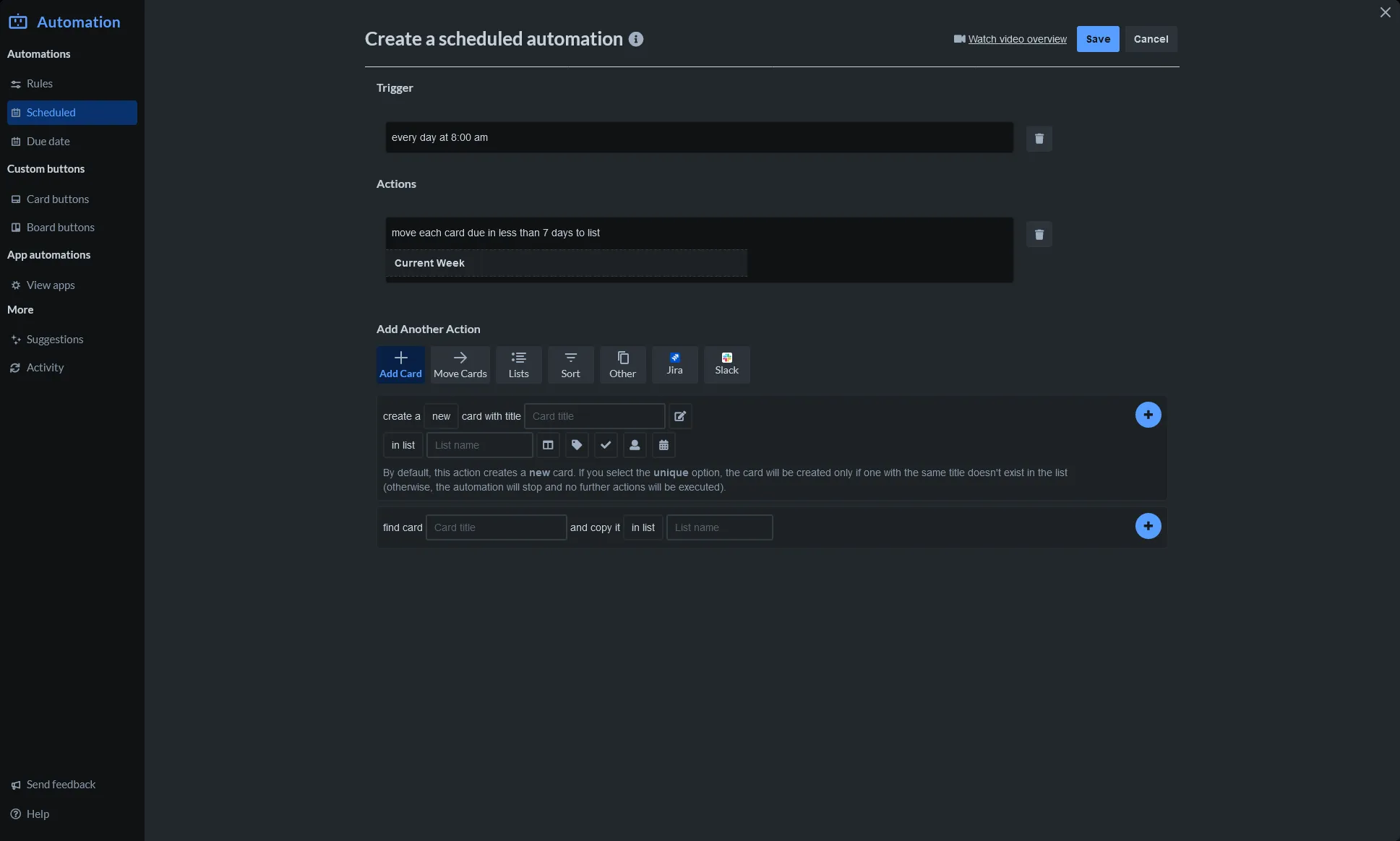Remove the move-cards action via trash icon
This screenshot has width=1400, height=841.
[x=1039, y=234]
